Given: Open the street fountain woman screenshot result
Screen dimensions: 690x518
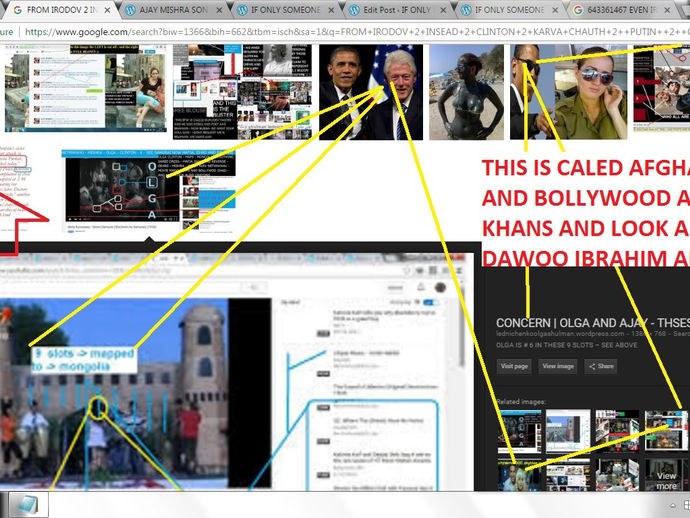Looking at the screenshot, I should point(86,88).
